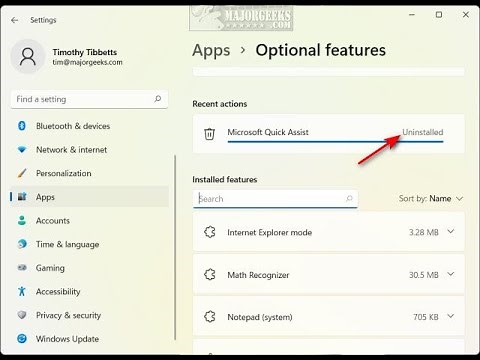Click the Time & language globe icon
The image size is (480, 360).
point(22,244)
